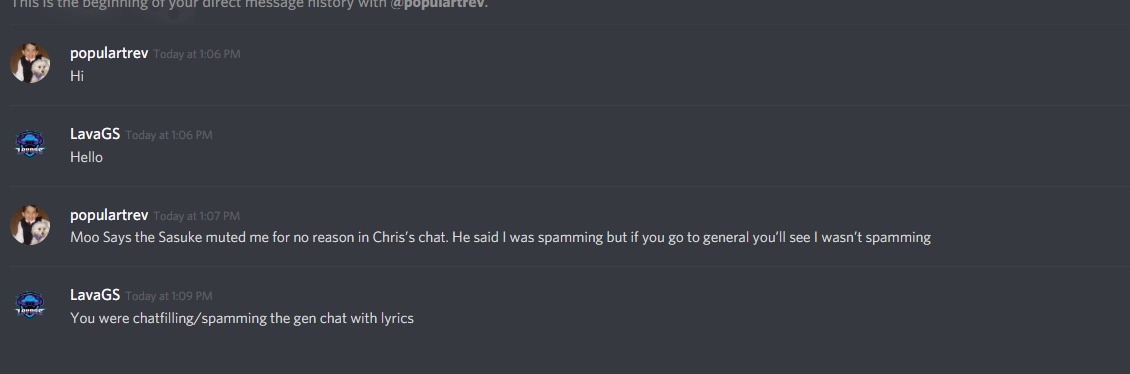Click populartrev's avatar beside the 'Hi' message
Screen dimensions: 1130x374
(30, 63)
